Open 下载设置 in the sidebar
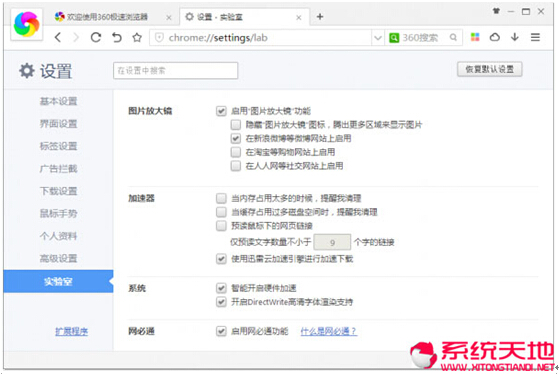 coord(58,191)
